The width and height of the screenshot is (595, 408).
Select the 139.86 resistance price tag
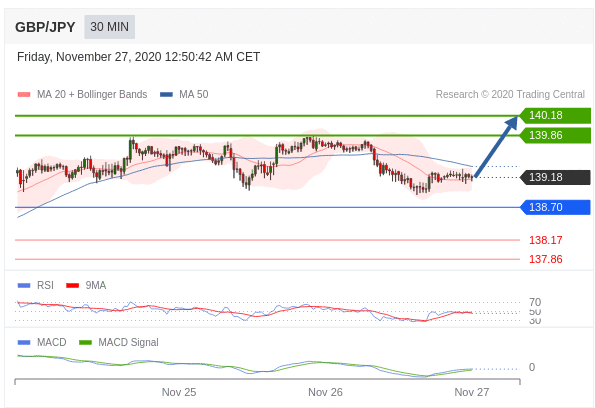555,135
